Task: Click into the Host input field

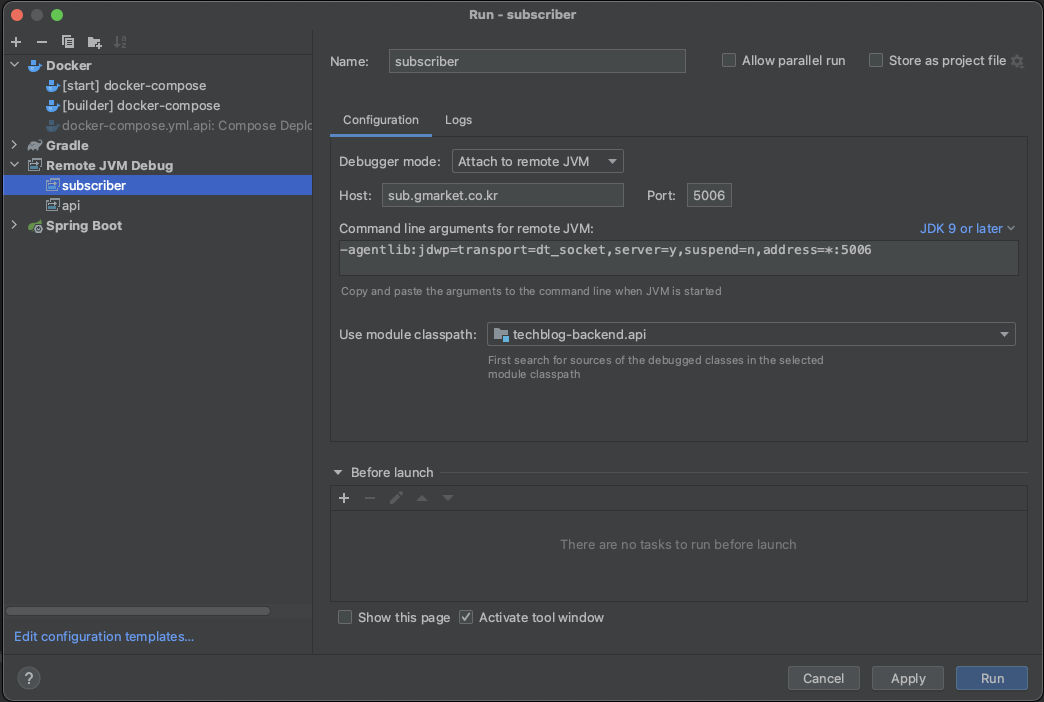Action: point(502,195)
